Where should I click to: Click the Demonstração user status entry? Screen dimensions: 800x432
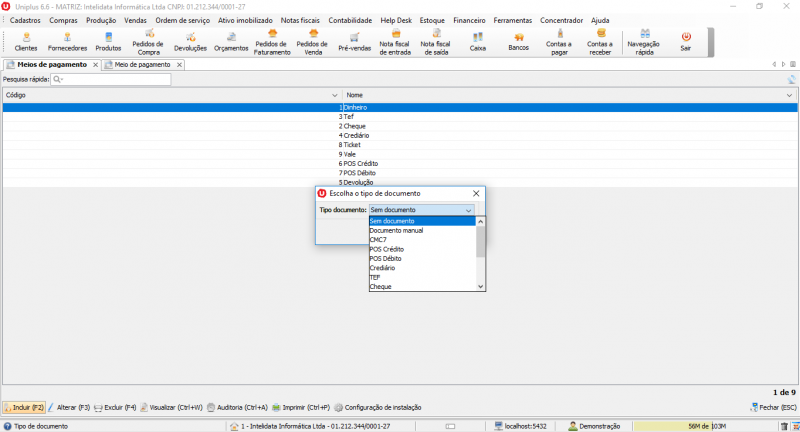(x=594, y=426)
